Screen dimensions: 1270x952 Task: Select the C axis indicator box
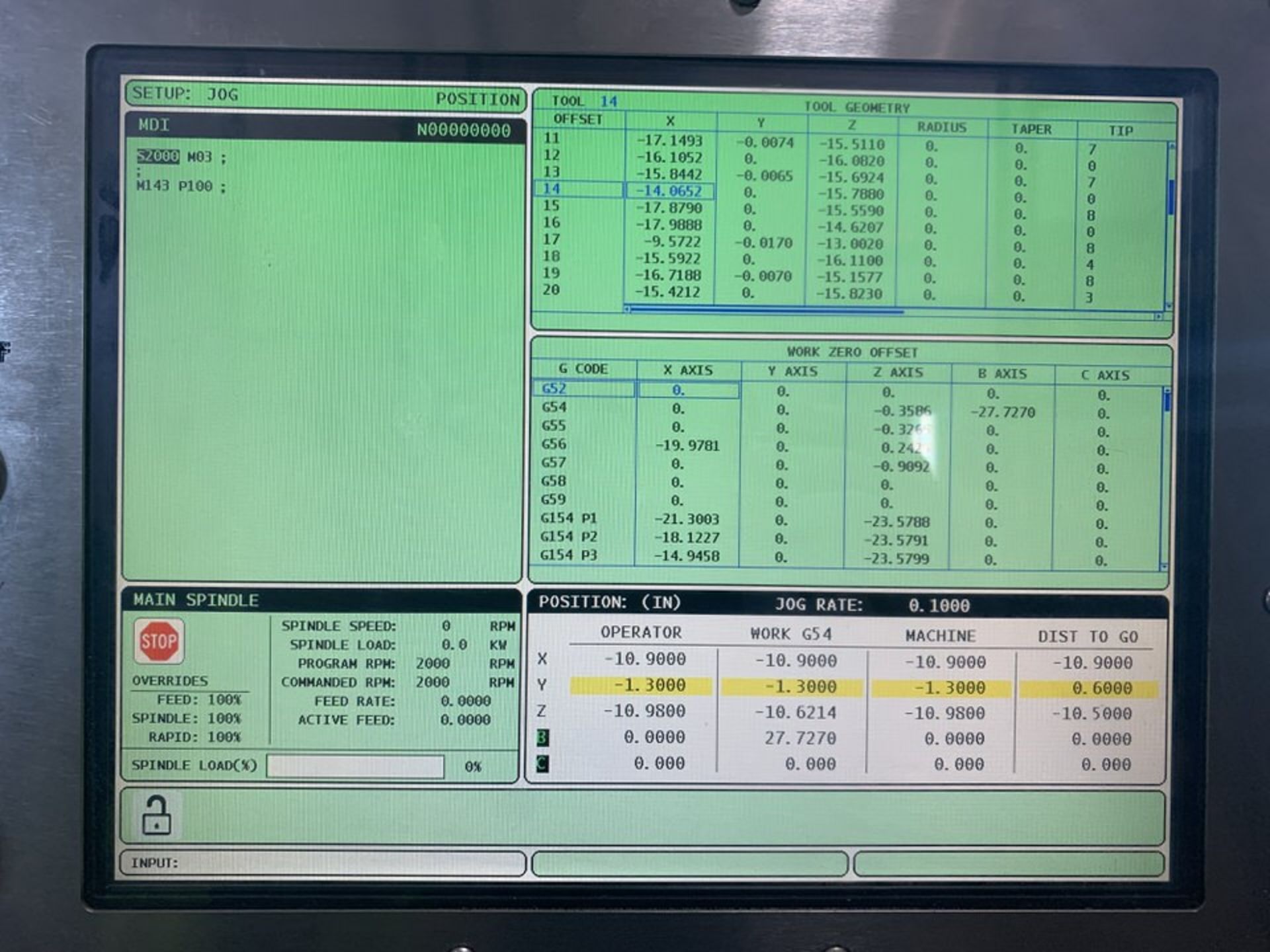(542, 764)
